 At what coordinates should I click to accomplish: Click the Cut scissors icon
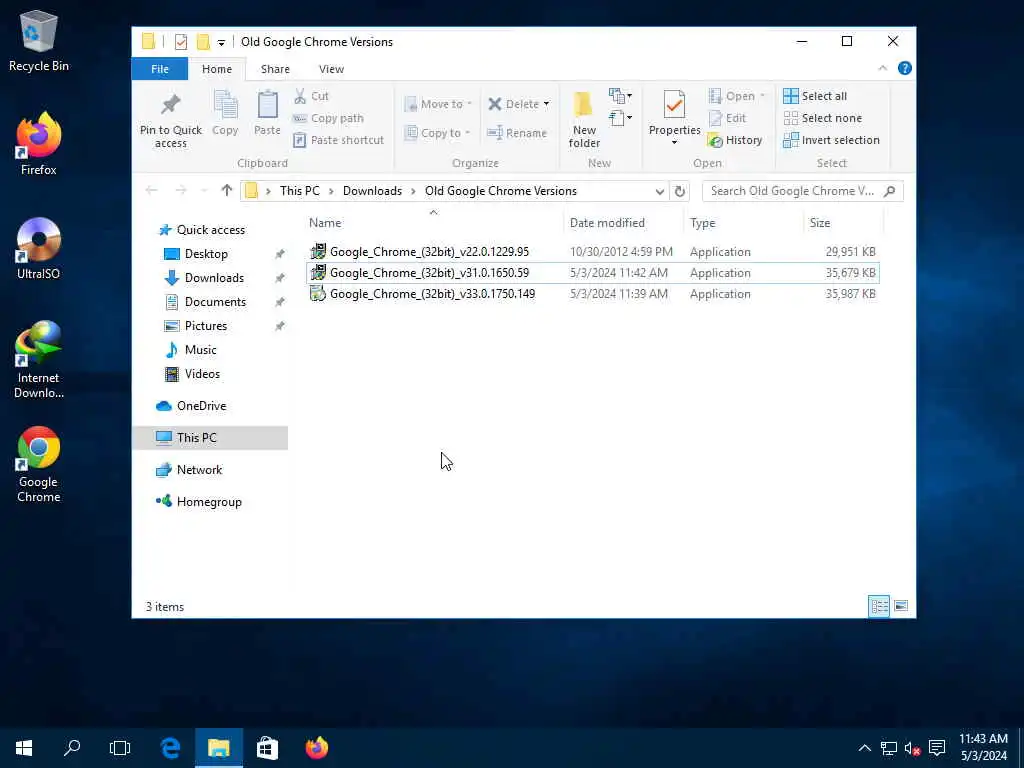tap(300, 96)
